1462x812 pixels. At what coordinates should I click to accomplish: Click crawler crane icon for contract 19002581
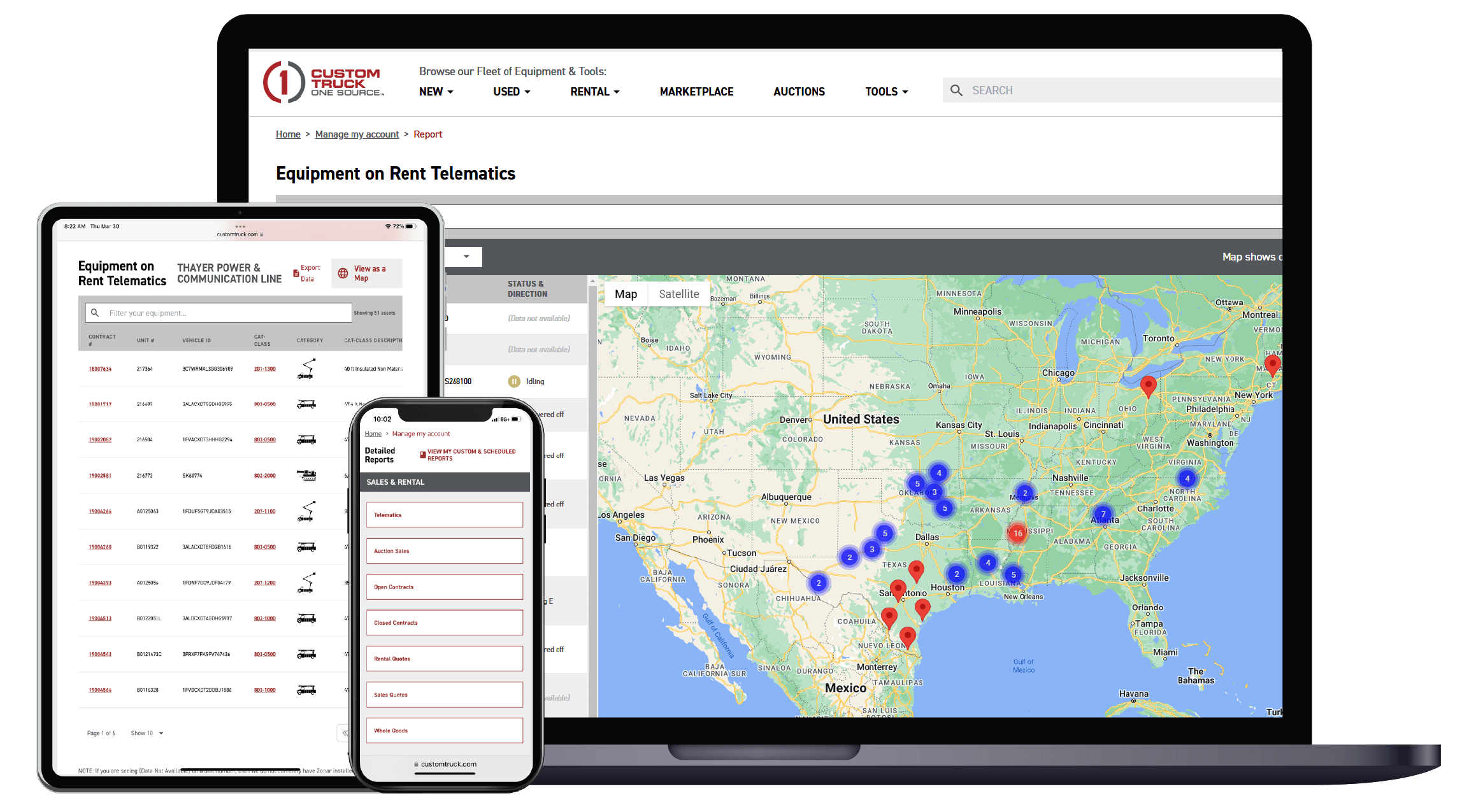306,475
